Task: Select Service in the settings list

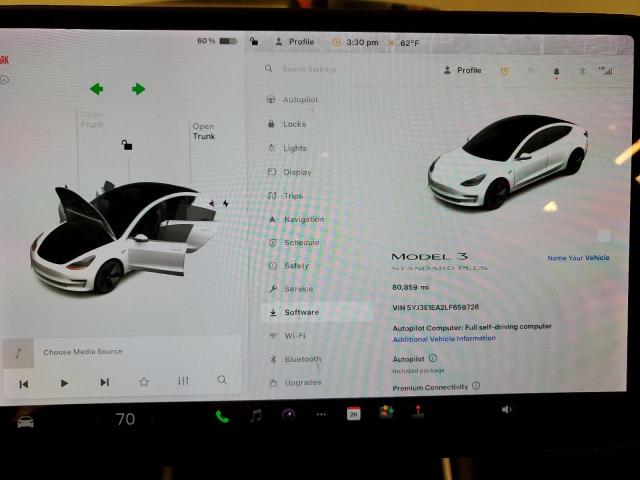Action: tap(291, 289)
